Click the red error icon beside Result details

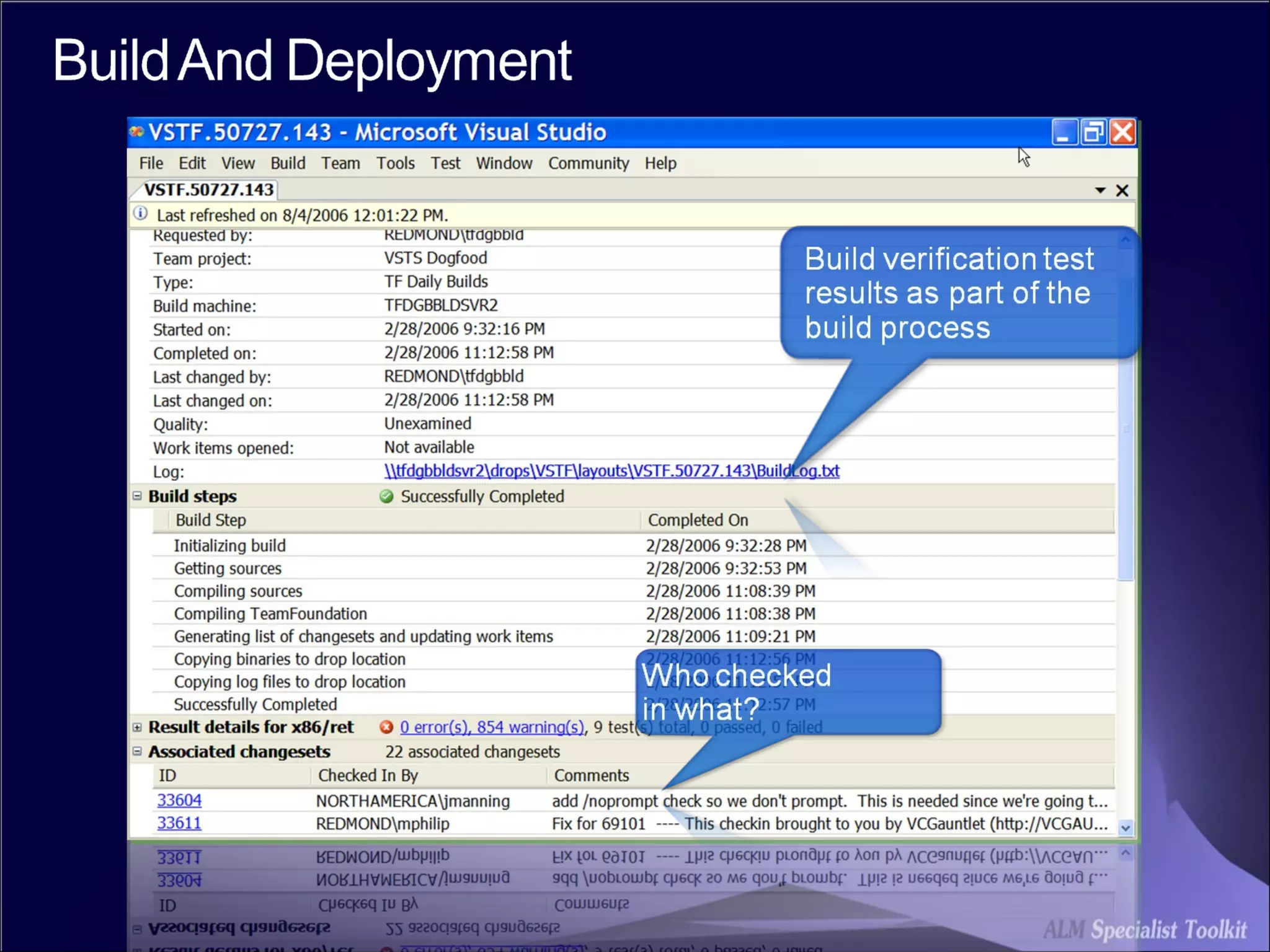[x=386, y=727]
